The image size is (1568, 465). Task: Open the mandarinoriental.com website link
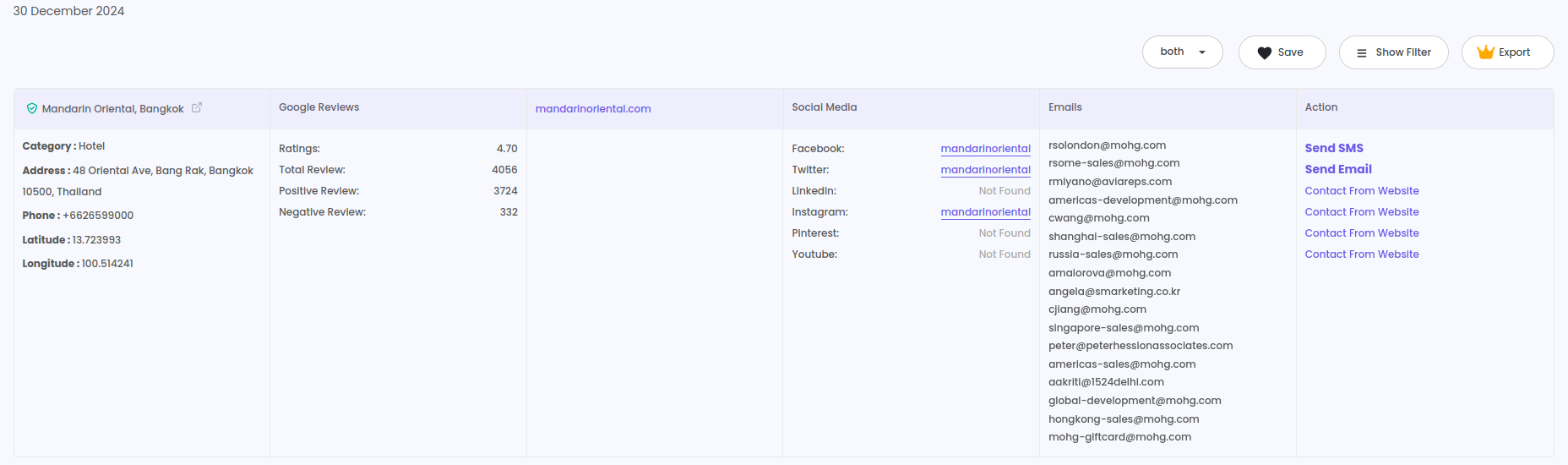coord(592,109)
